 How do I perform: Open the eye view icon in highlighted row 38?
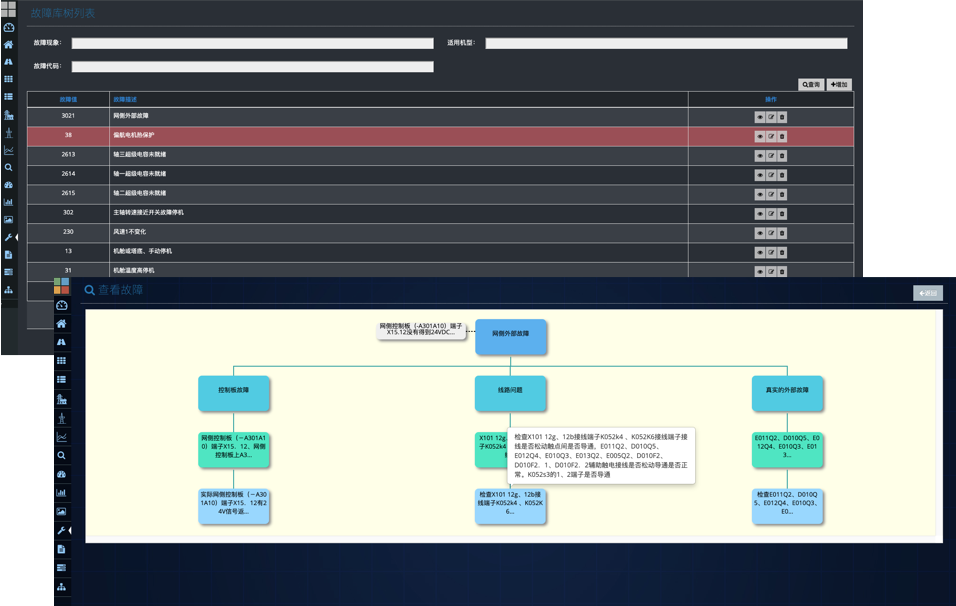pyautogui.click(x=760, y=137)
